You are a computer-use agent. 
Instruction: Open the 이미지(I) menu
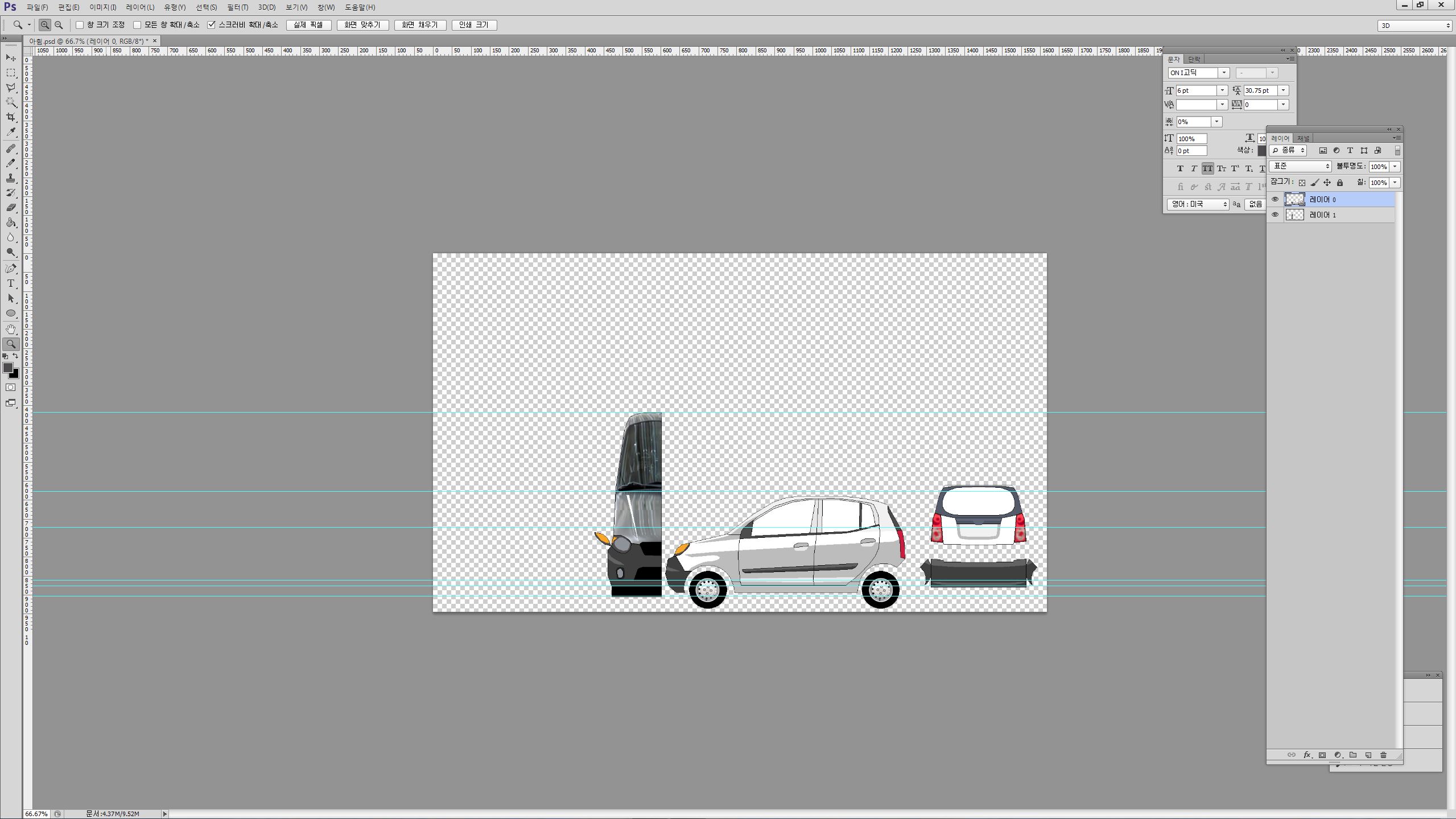click(103, 7)
